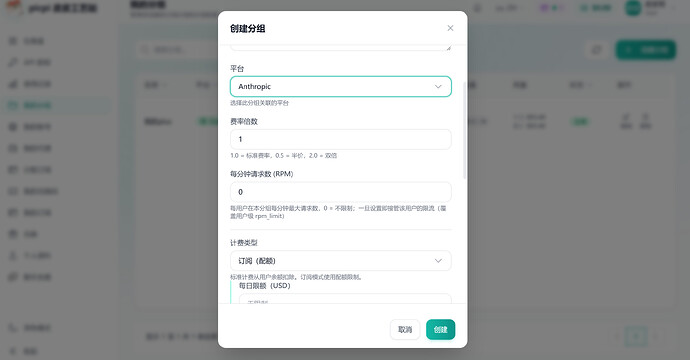Click the 平台 field label
This screenshot has width=690, height=360.
(x=237, y=69)
